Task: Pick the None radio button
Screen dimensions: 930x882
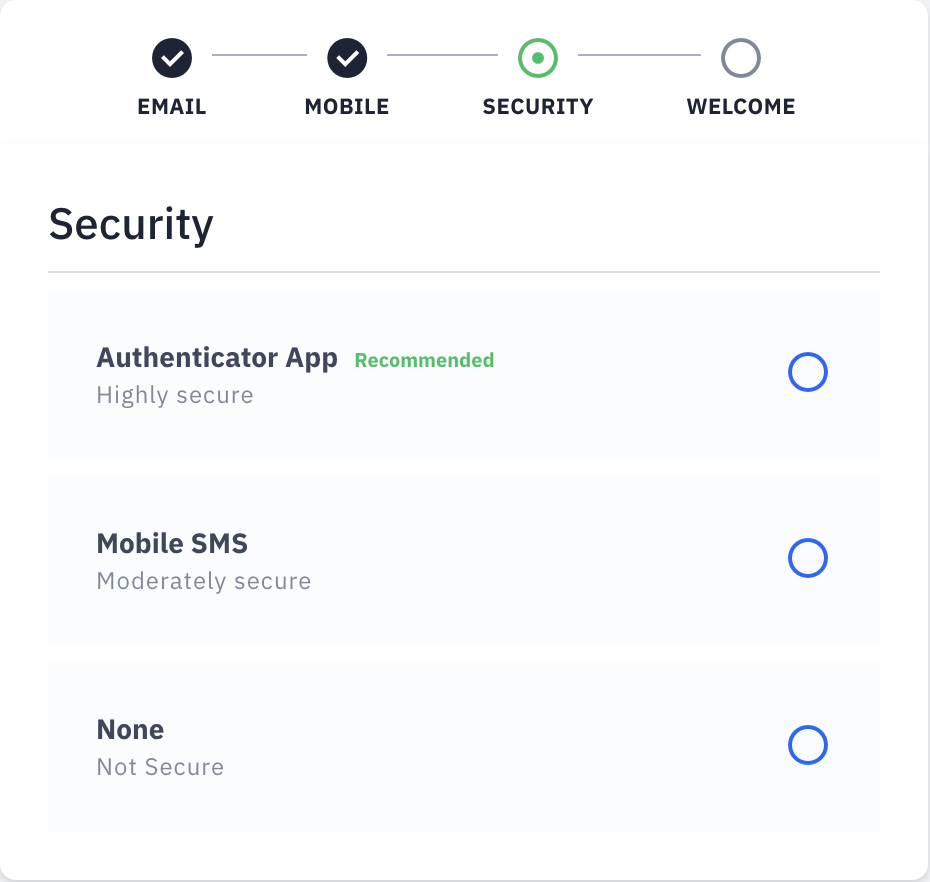Action: tap(808, 745)
